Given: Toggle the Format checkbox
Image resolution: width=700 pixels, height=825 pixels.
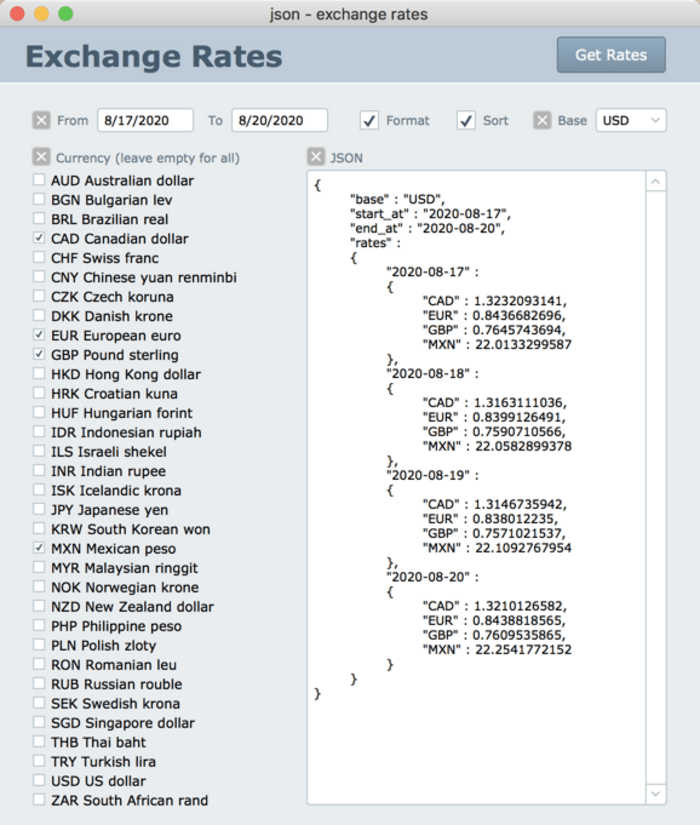Looking at the screenshot, I should 369,120.
